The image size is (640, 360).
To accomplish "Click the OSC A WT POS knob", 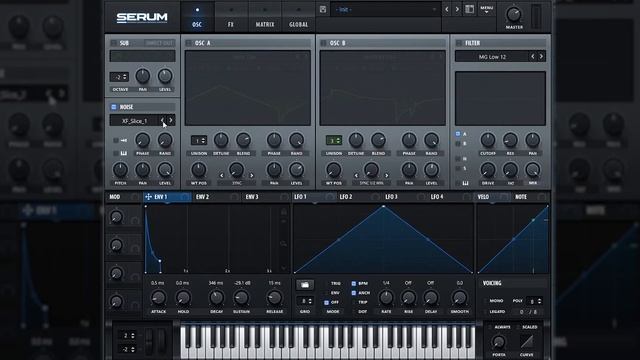I will (199, 170).
